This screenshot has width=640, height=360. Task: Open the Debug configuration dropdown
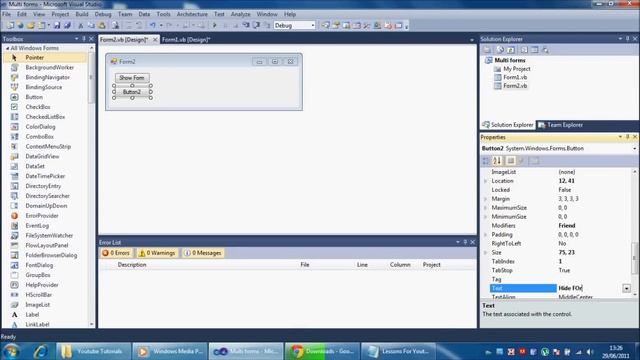pyautogui.click(x=313, y=25)
